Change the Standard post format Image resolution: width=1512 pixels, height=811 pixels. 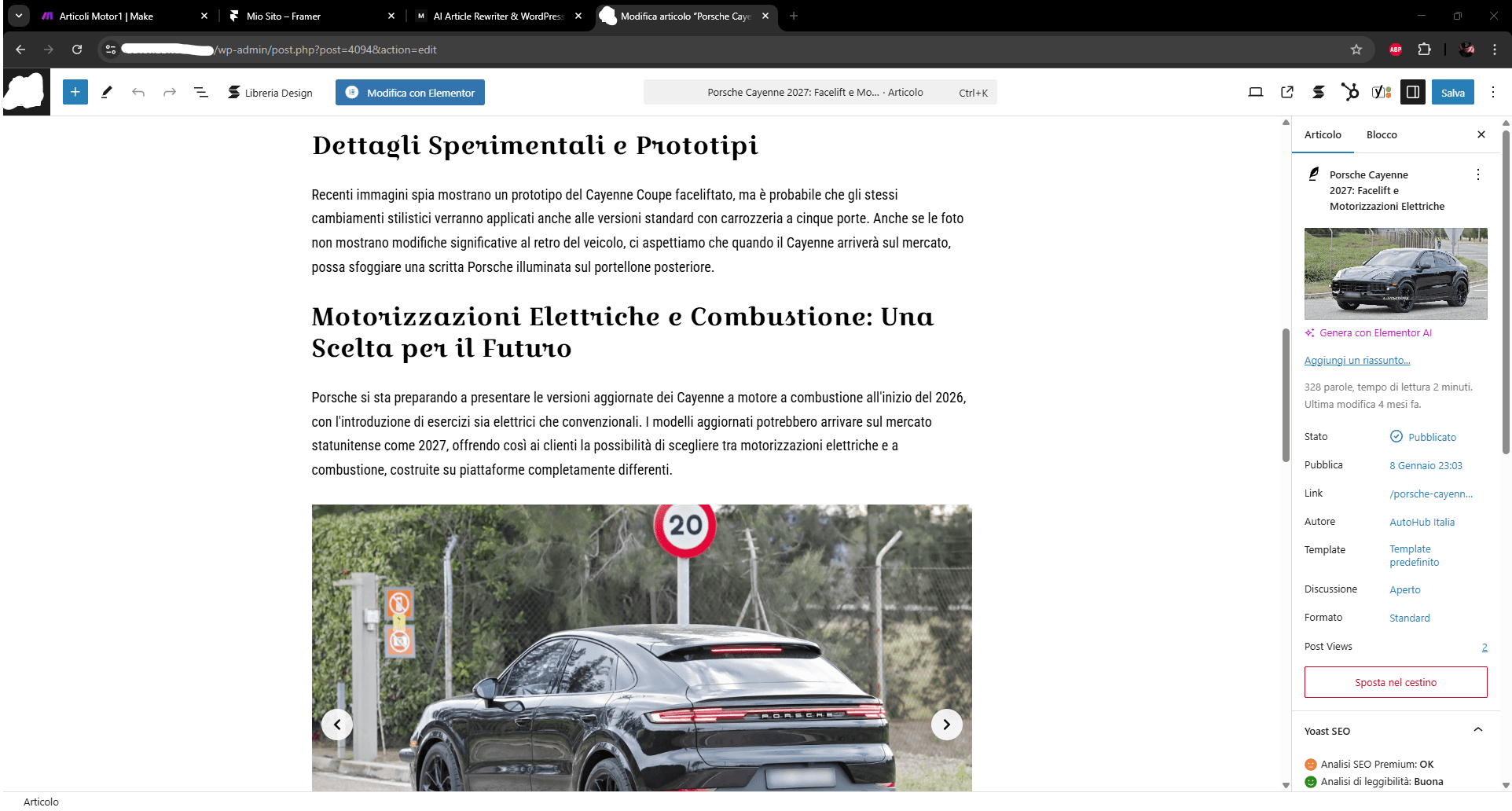coord(1409,618)
